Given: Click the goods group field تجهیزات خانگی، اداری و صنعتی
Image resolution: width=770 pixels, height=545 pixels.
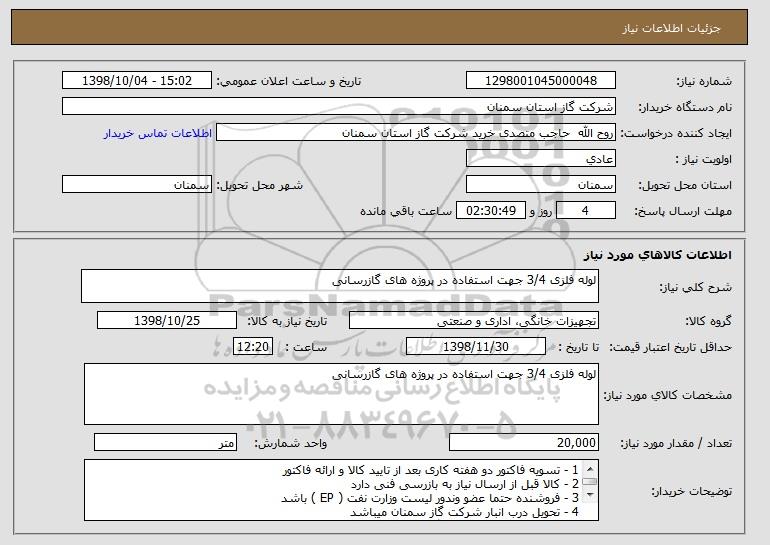Looking at the screenshot, I should [x=474, y=321].
